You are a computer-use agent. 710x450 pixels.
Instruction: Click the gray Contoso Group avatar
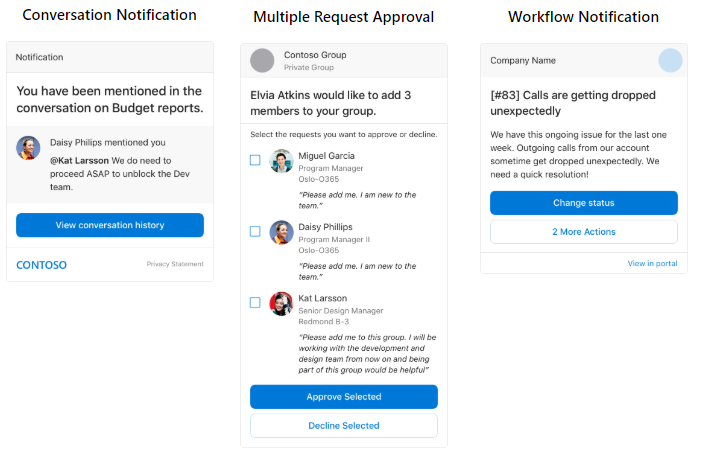(x=262, y=60)
